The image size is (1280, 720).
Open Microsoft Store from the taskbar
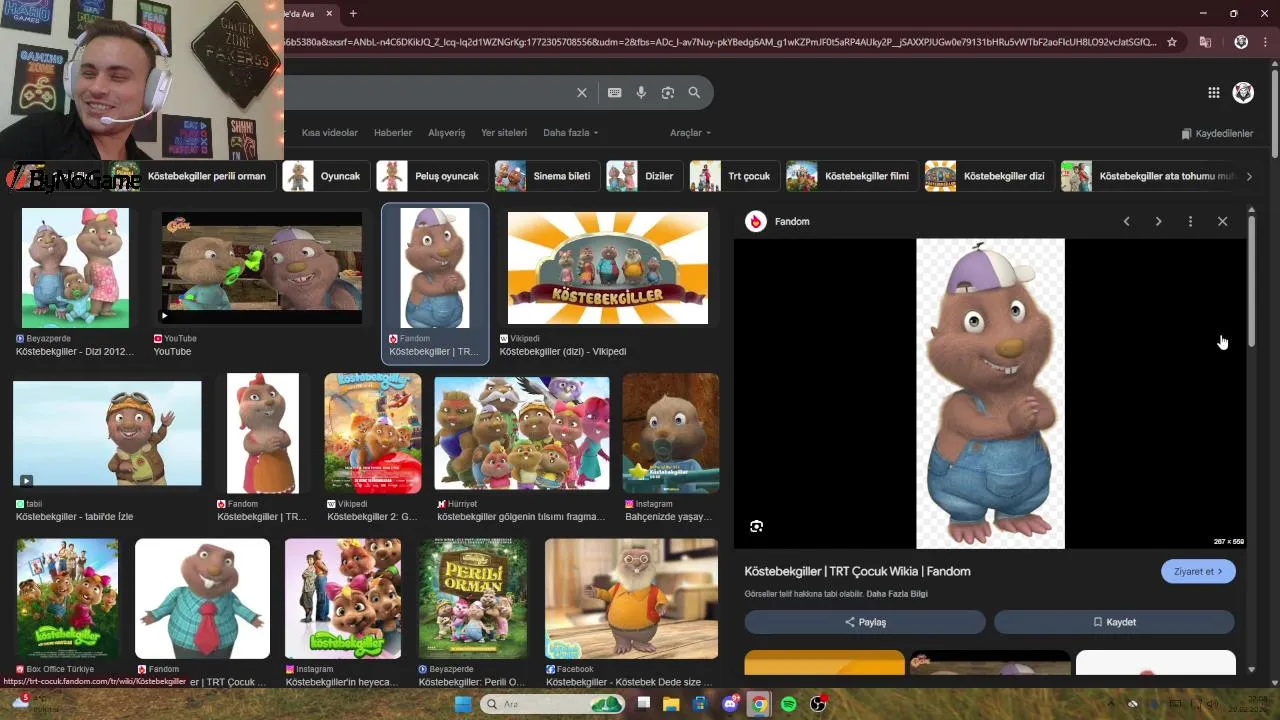[x=701, y=704]
